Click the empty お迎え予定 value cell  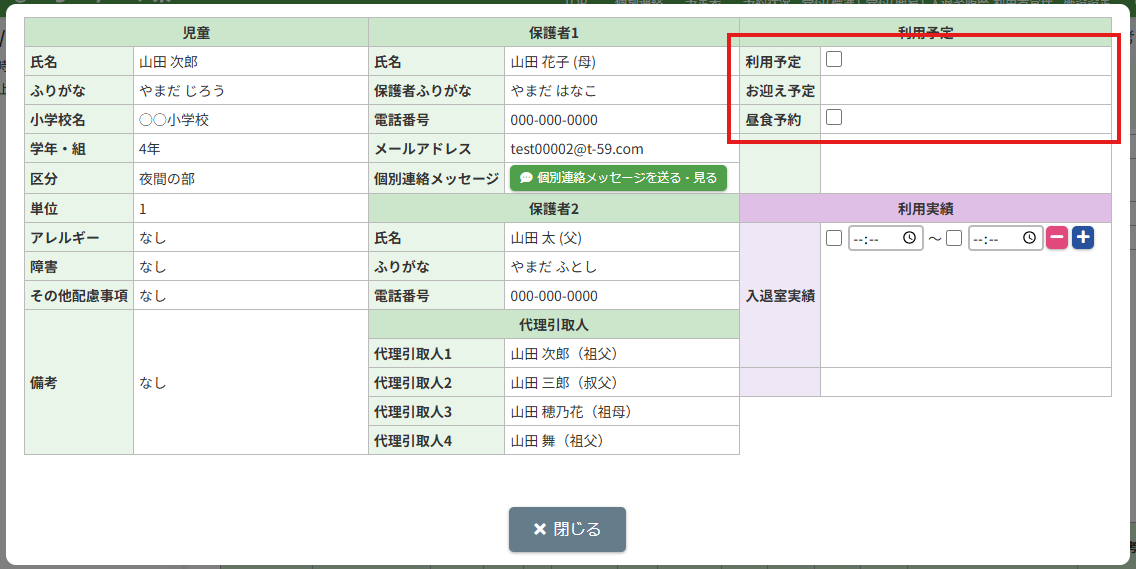tap(965, 90)
